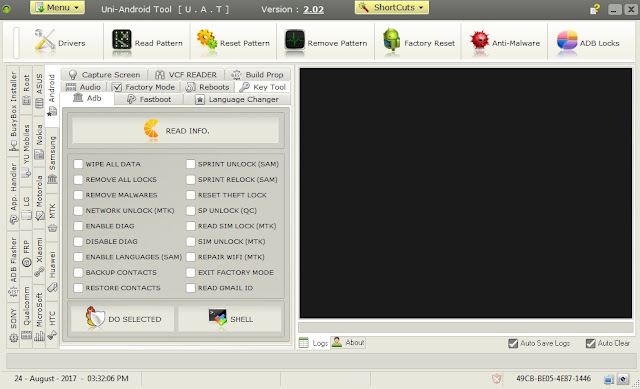Open the Nokia side tab
This screenshot has height=389, width=640.
tap(39, 141)
